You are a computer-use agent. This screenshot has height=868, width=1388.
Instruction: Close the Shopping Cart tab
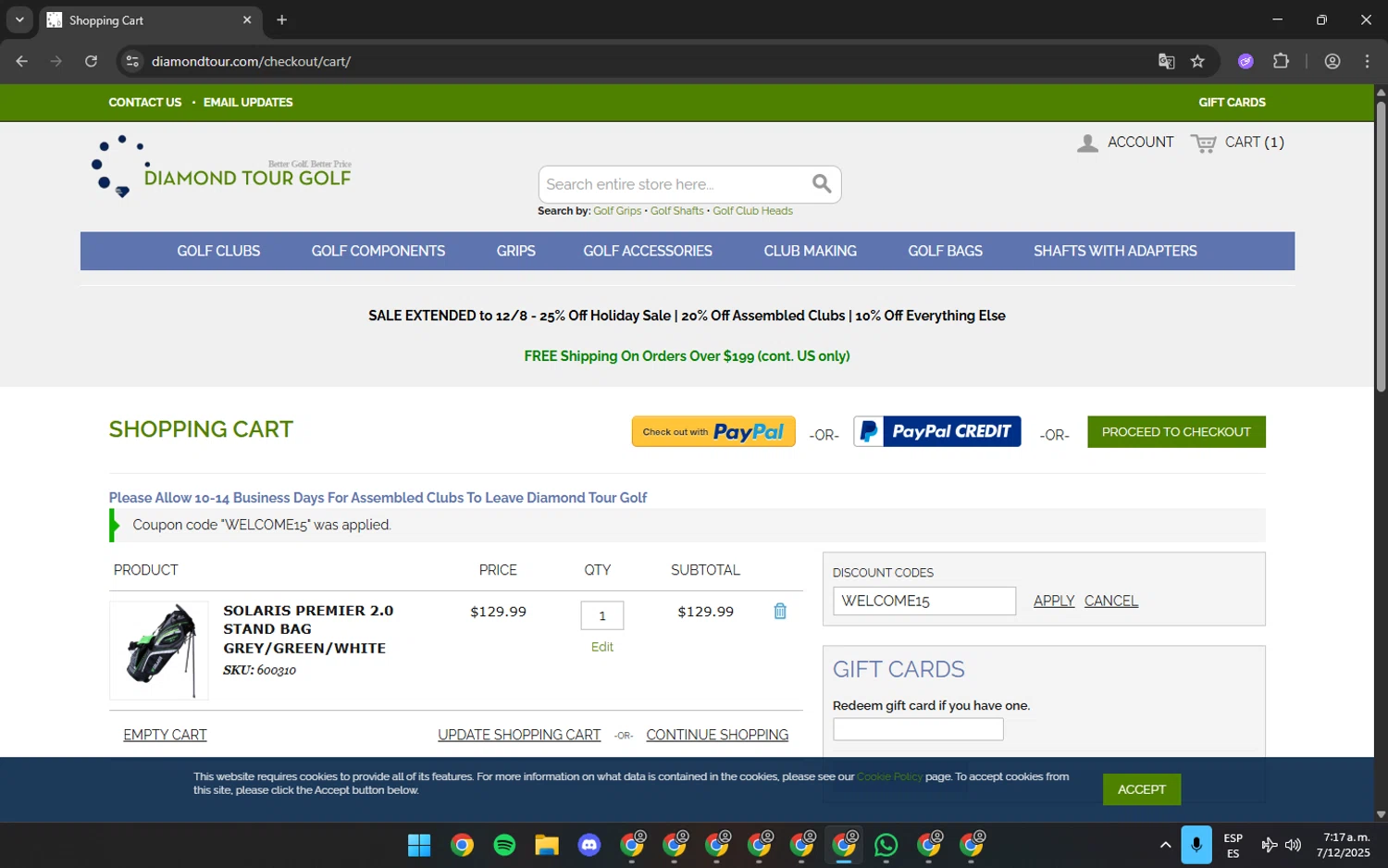(x=247, y=19)
